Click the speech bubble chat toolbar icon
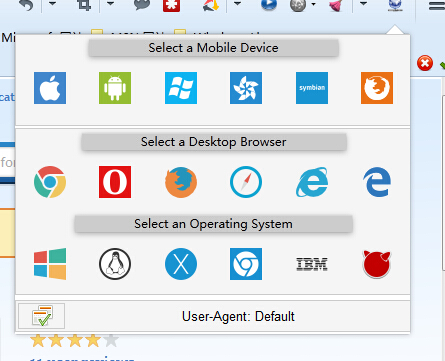 pyautogui.click(x=142, y=5)
